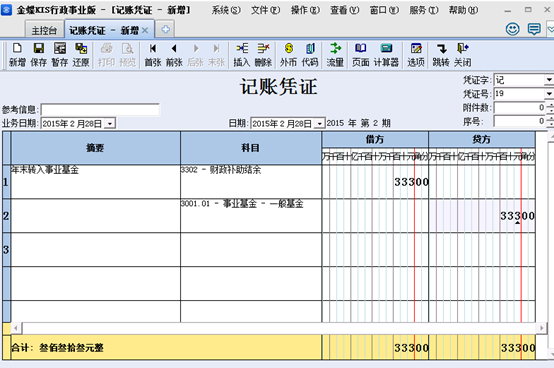554x368 pixels.
Task: Open the 业务日期 date picker dropdown
Action: coord(110,124)
